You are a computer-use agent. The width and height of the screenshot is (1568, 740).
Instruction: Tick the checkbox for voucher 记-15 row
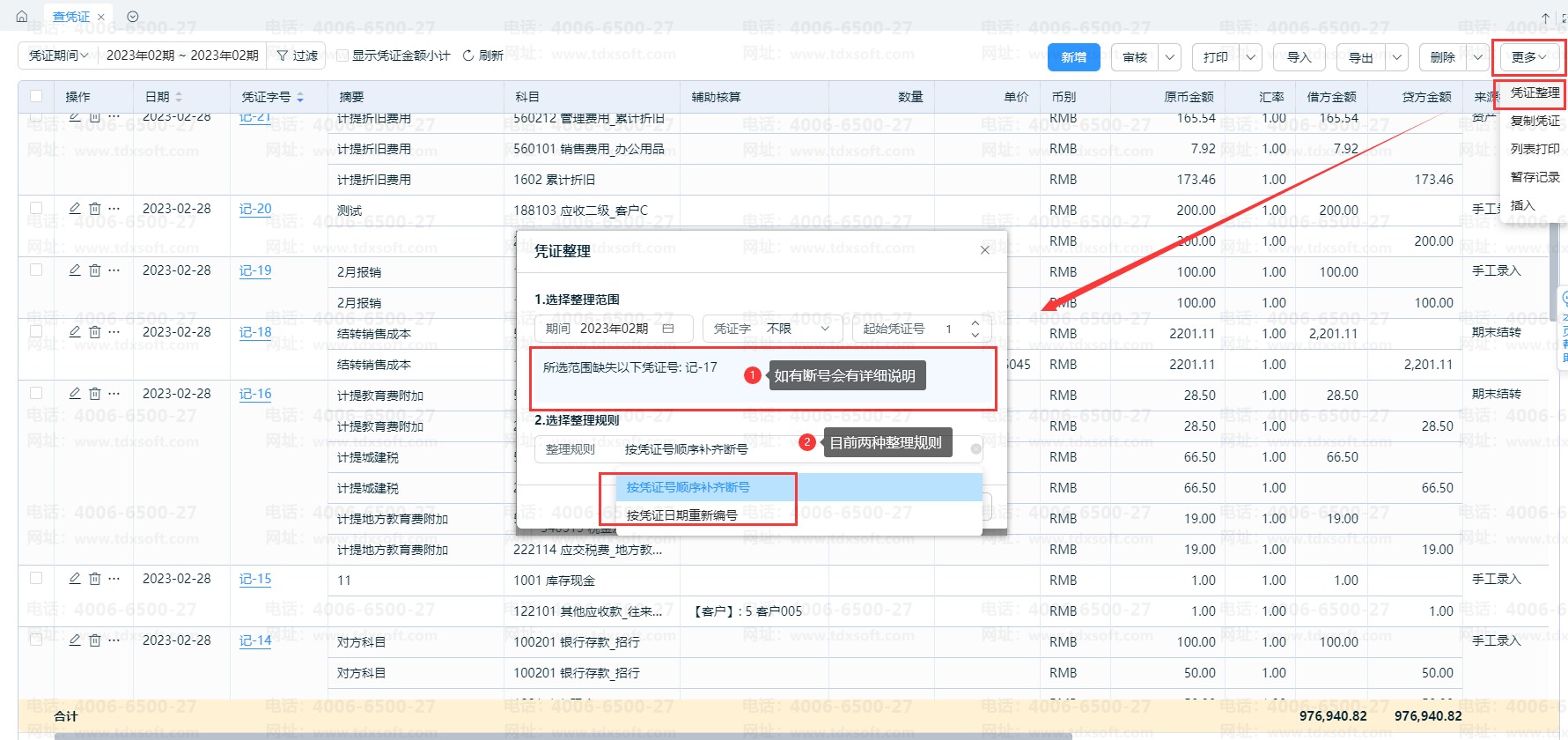[36, 579]
